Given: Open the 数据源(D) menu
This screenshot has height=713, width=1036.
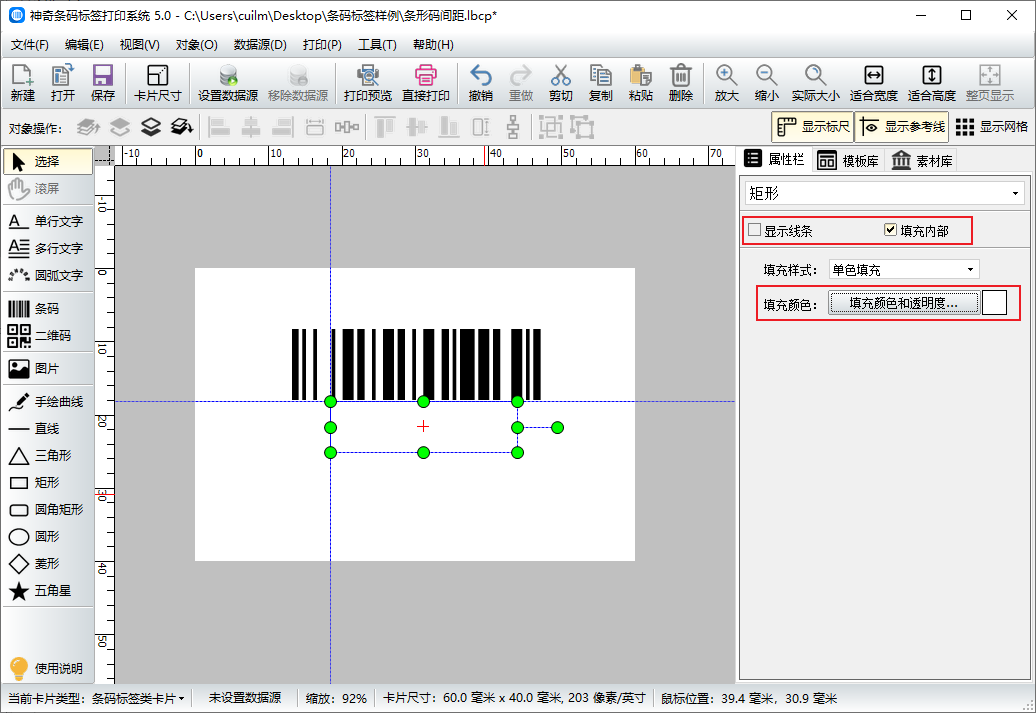Looking at the screenshot, I should point(260,45).
